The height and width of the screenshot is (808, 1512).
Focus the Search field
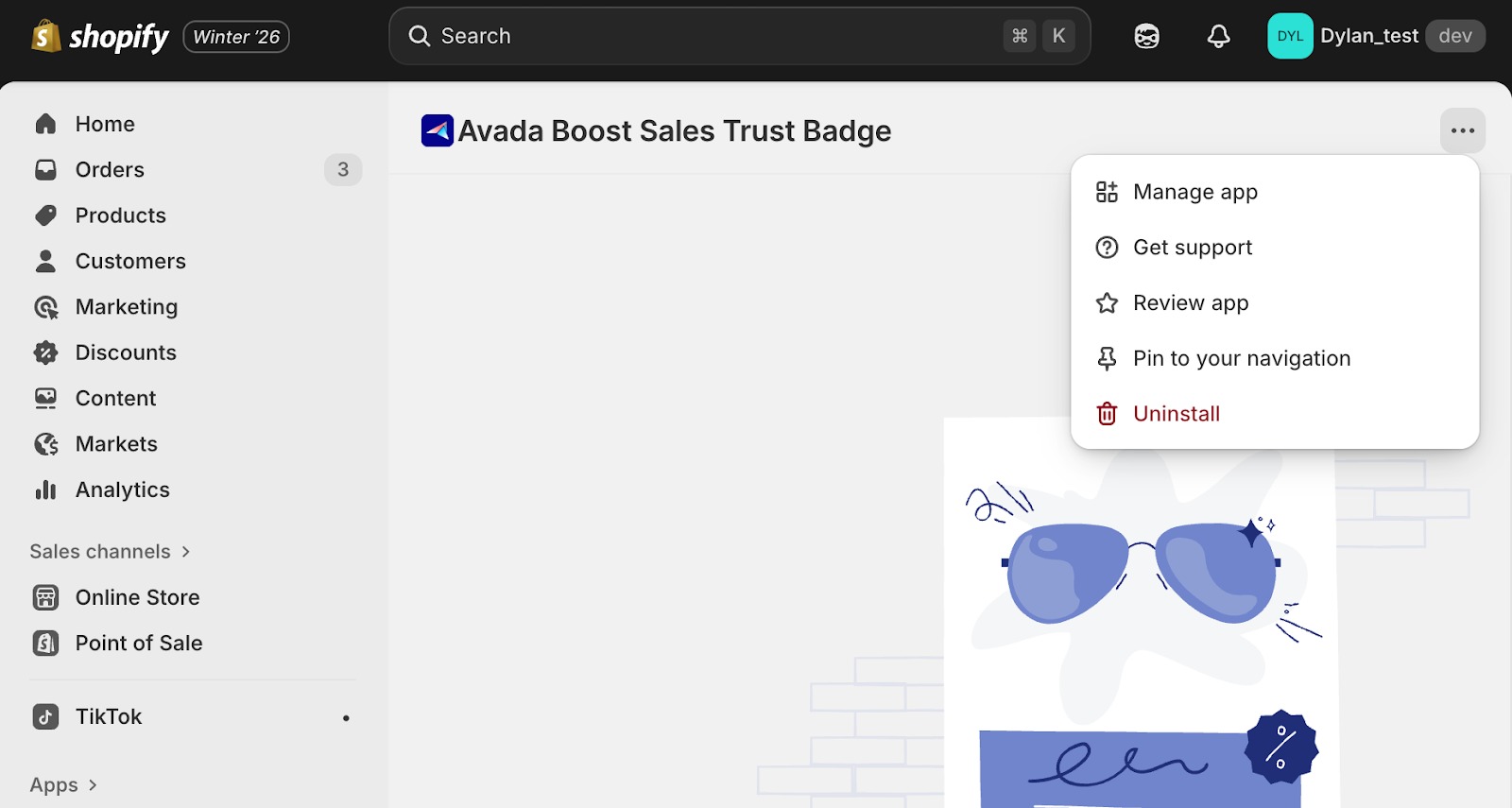[x=739, y=36]
